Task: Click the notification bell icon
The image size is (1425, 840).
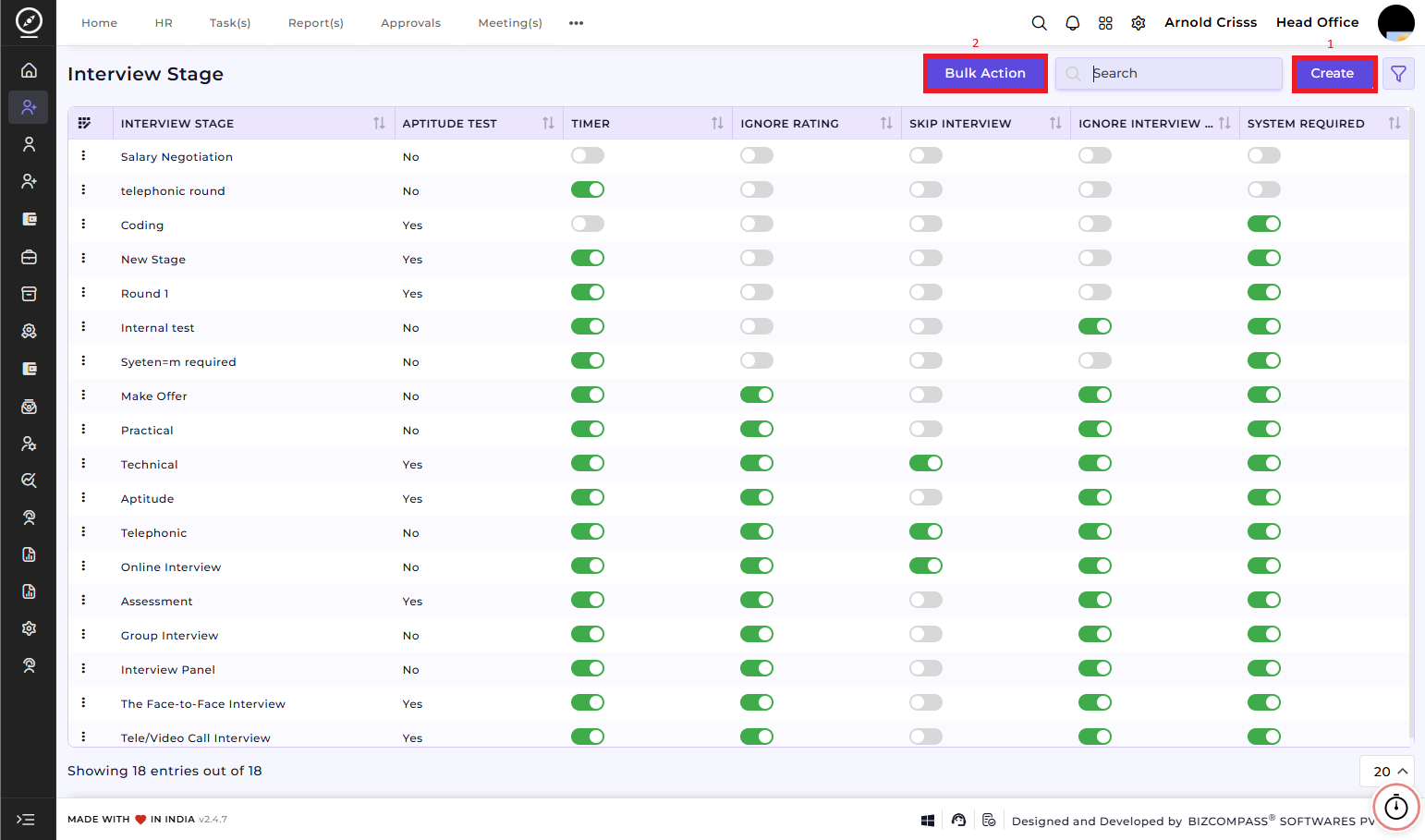Action: pos(1072,23)
